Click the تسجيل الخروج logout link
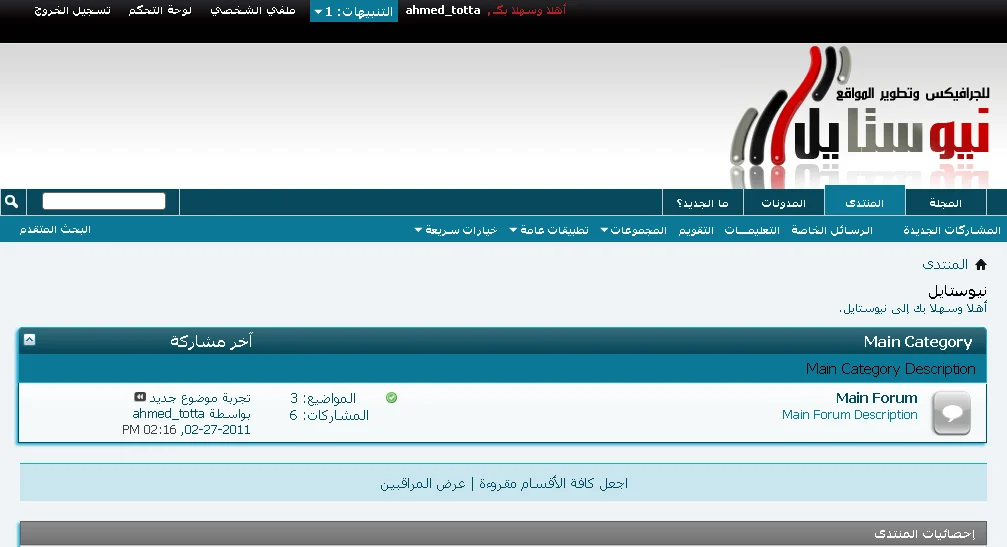 pyautogui.click(x=73, y=10)
